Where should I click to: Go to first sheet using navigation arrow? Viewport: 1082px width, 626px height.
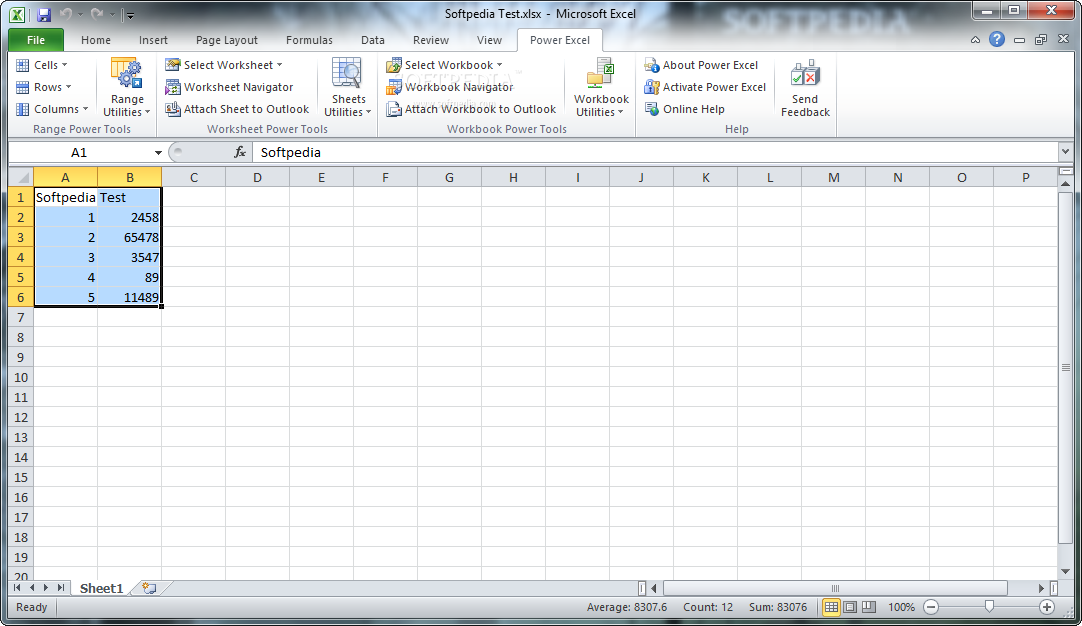(x=18, y=588)
